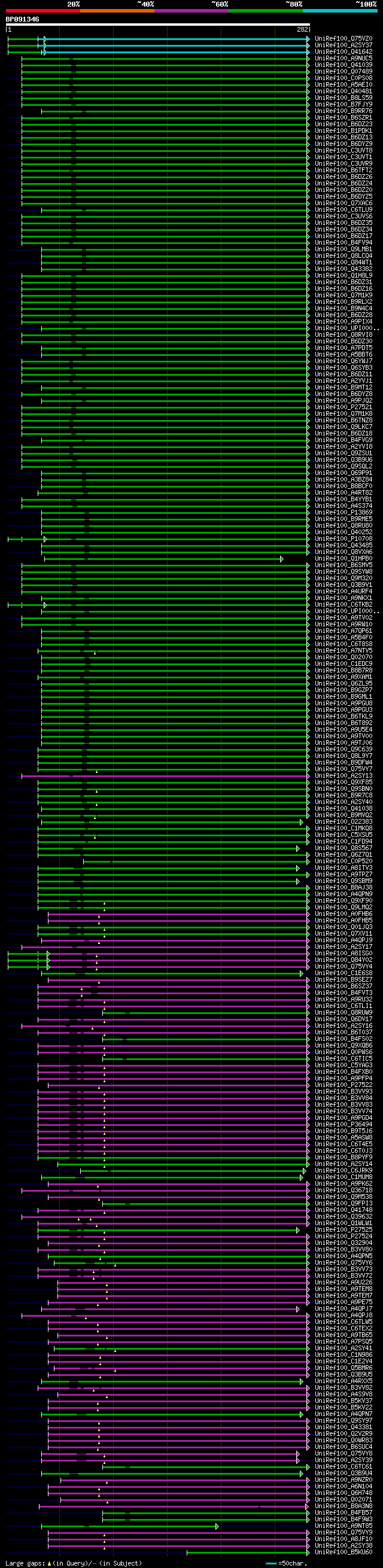
Task: Select the UniRef100_Q02070 label
Action: [x=344, y=657]
